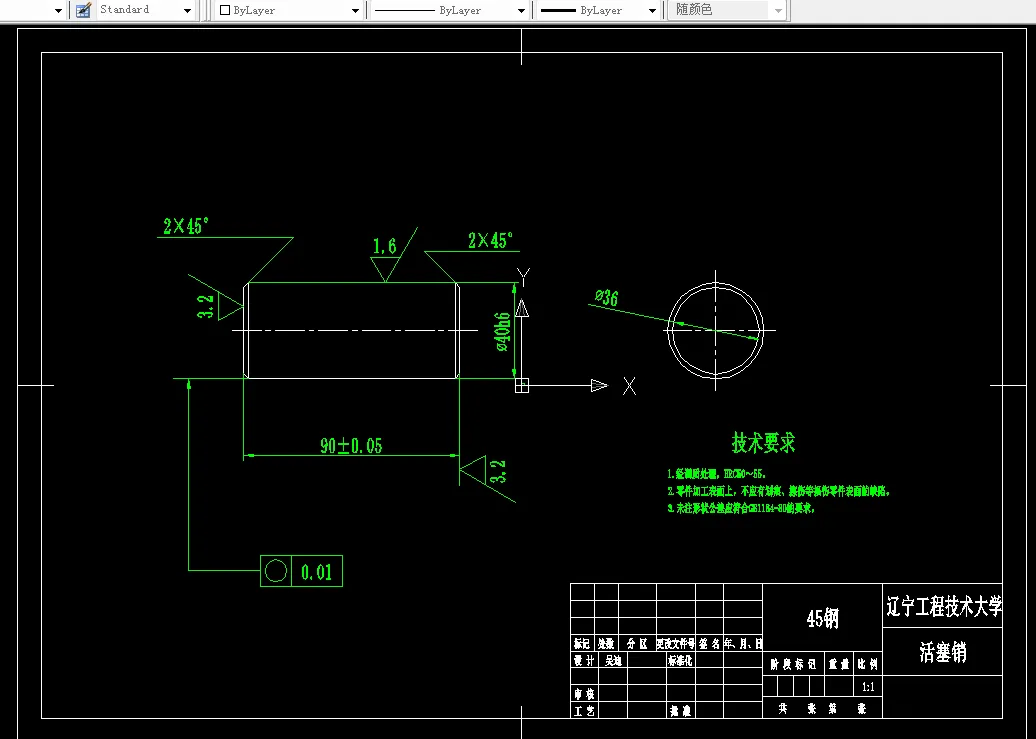1036x739 pixels.
Task: Select the 更改文件号 header cell
Action: [x=675, y=643]
